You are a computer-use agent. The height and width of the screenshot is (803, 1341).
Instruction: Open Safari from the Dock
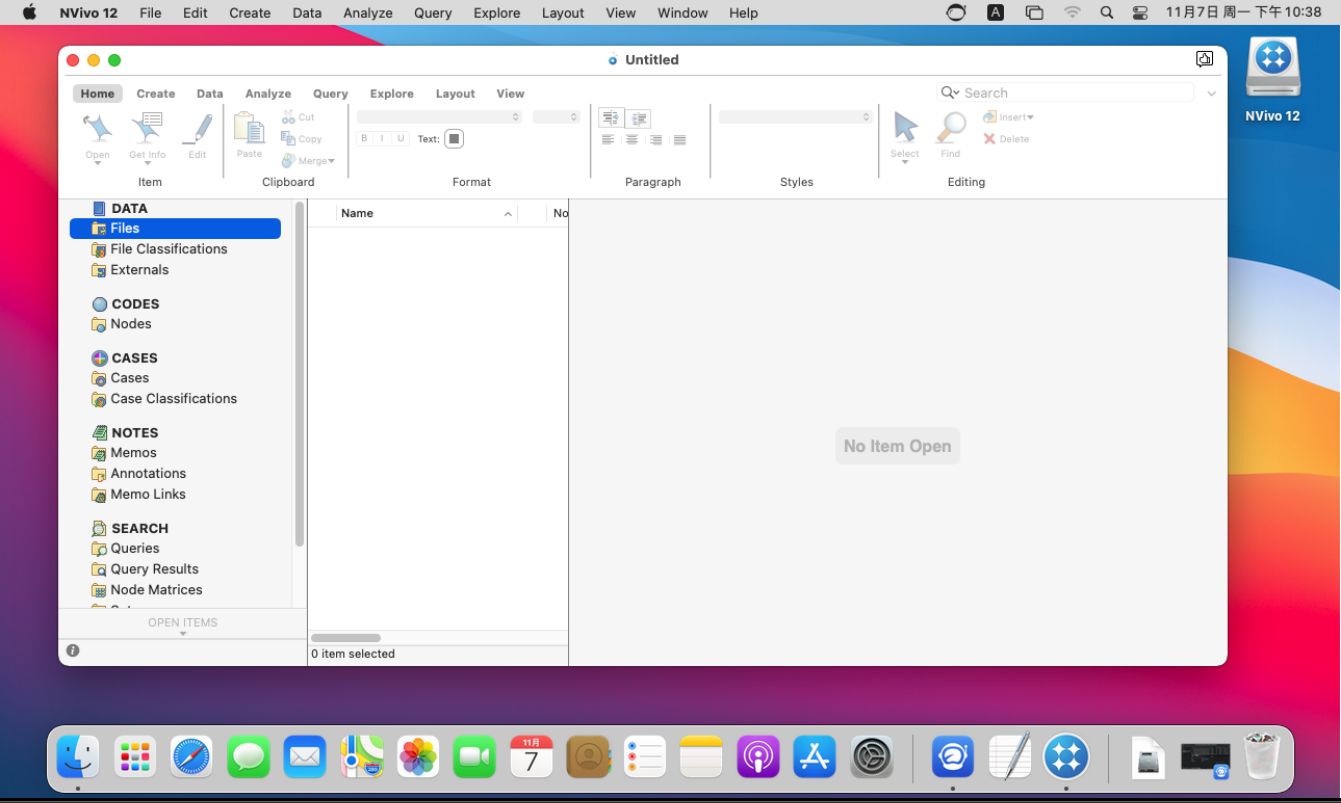(x=191, y=757)
